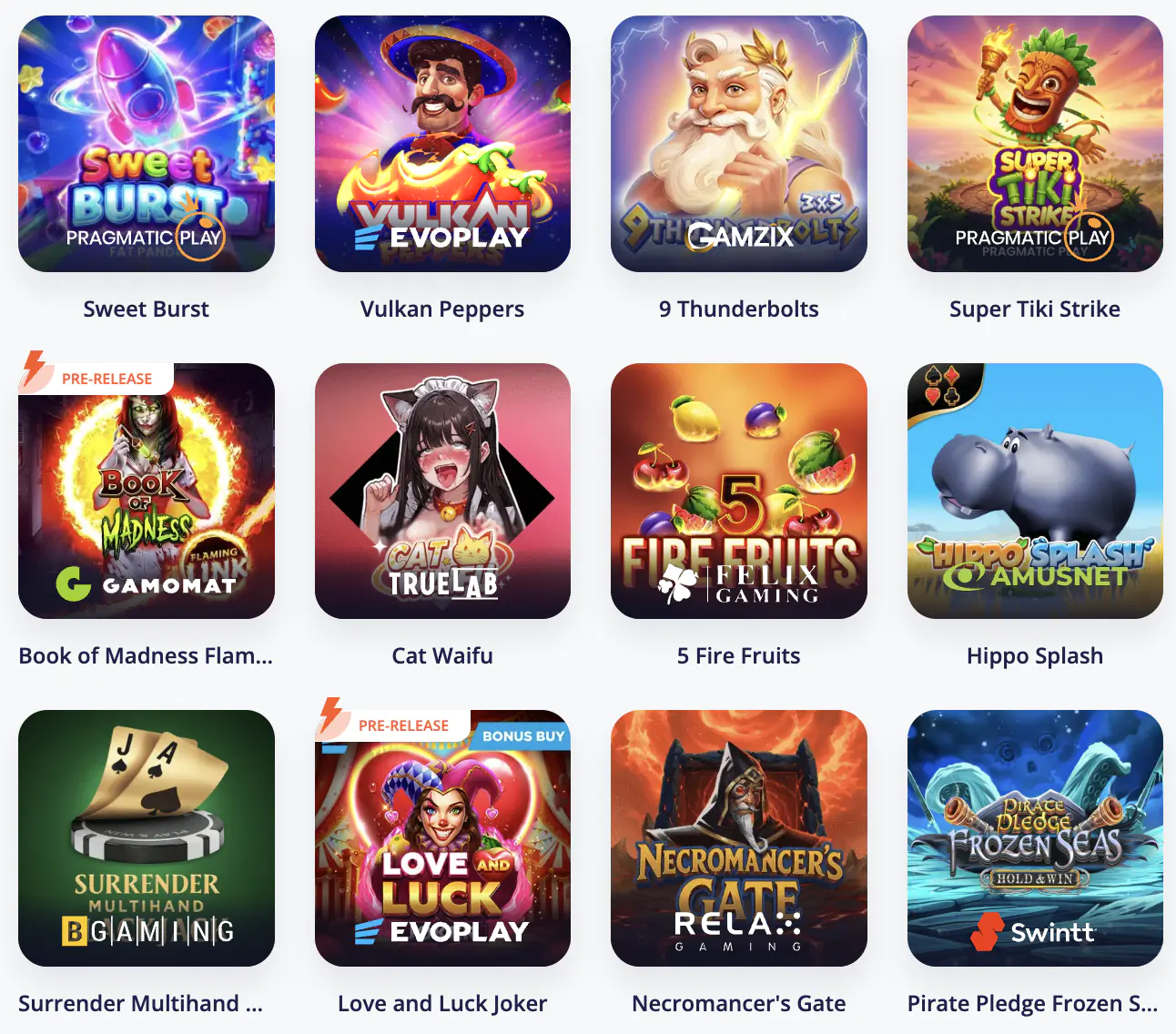Viewport: 1176px width, 1034px height.
Task: Open the Necromancer's Gate title link
Action: (739, 1004)
